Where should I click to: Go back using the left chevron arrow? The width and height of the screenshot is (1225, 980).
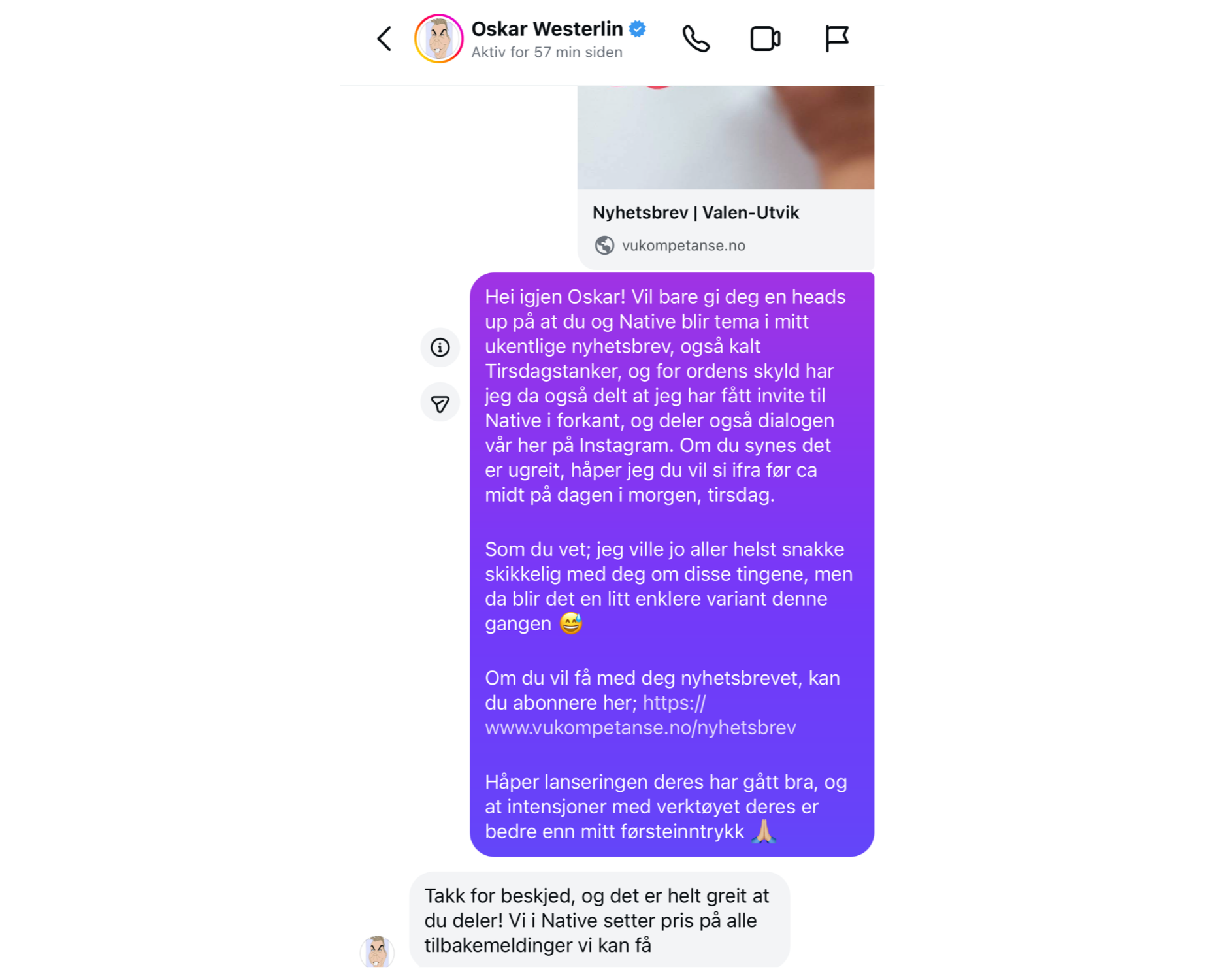[384, 39]
